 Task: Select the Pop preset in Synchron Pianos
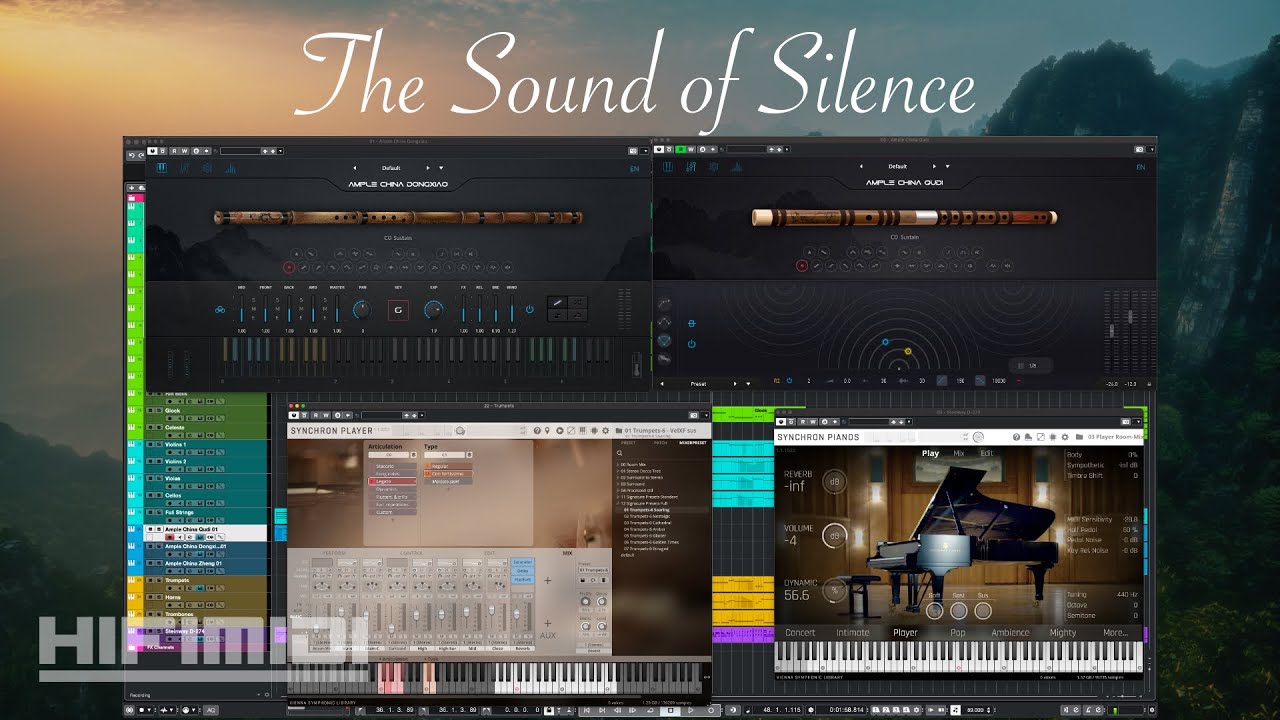[958, 632]
